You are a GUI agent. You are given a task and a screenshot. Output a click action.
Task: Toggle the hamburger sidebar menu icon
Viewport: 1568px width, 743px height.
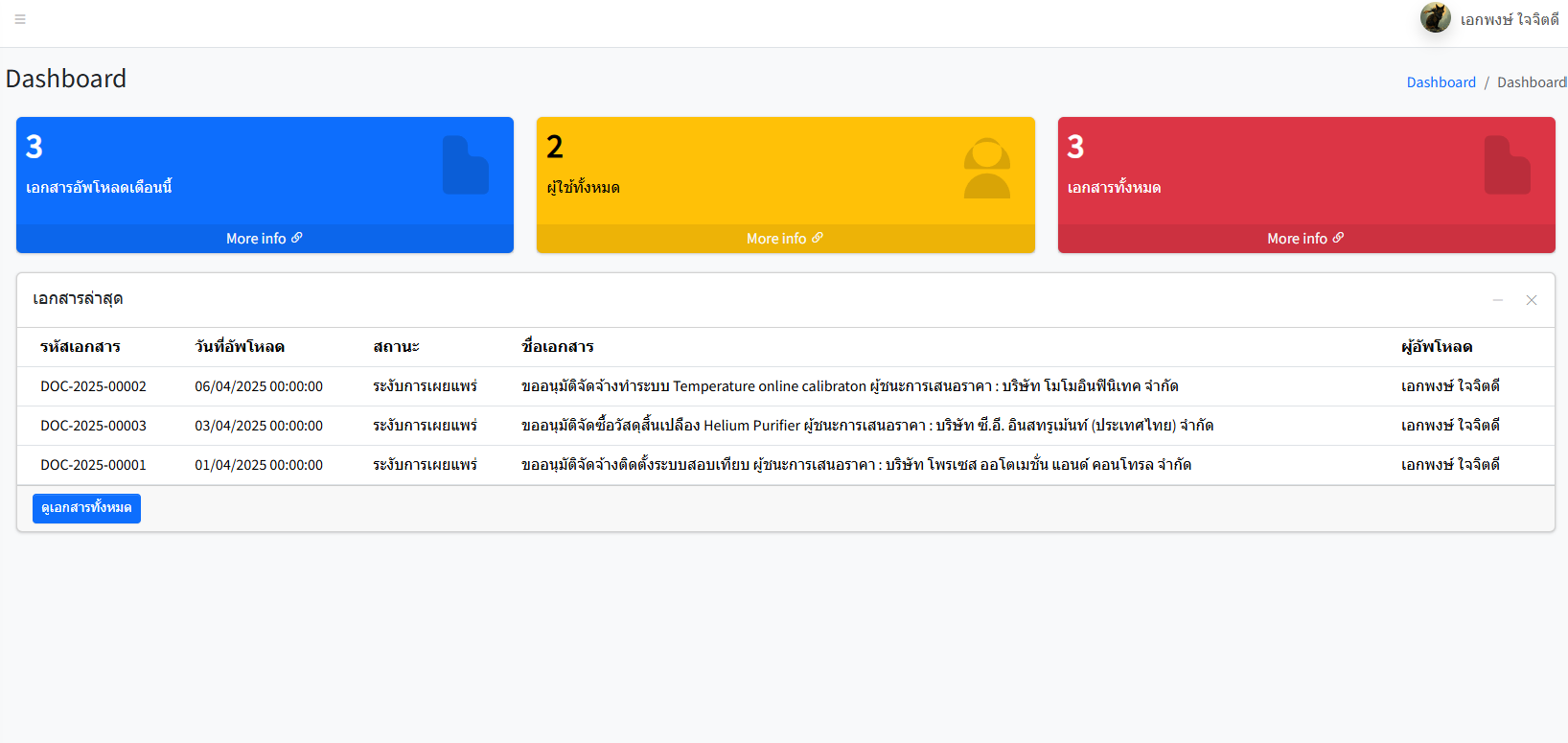(x=20, y=19)
